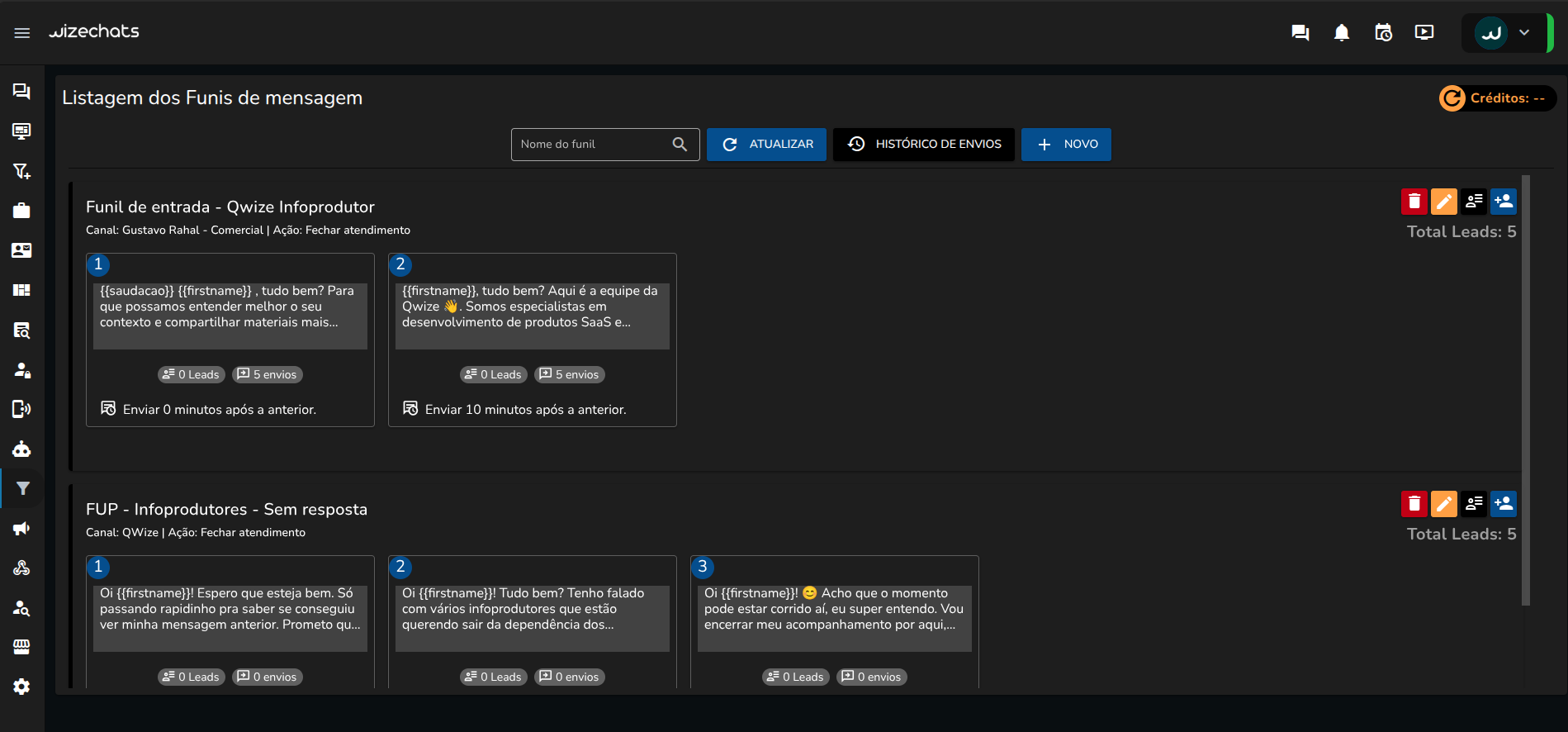Open the chat messages icon in top bar
Viewport: 1568px width, 732px height.
[1300, 32]
